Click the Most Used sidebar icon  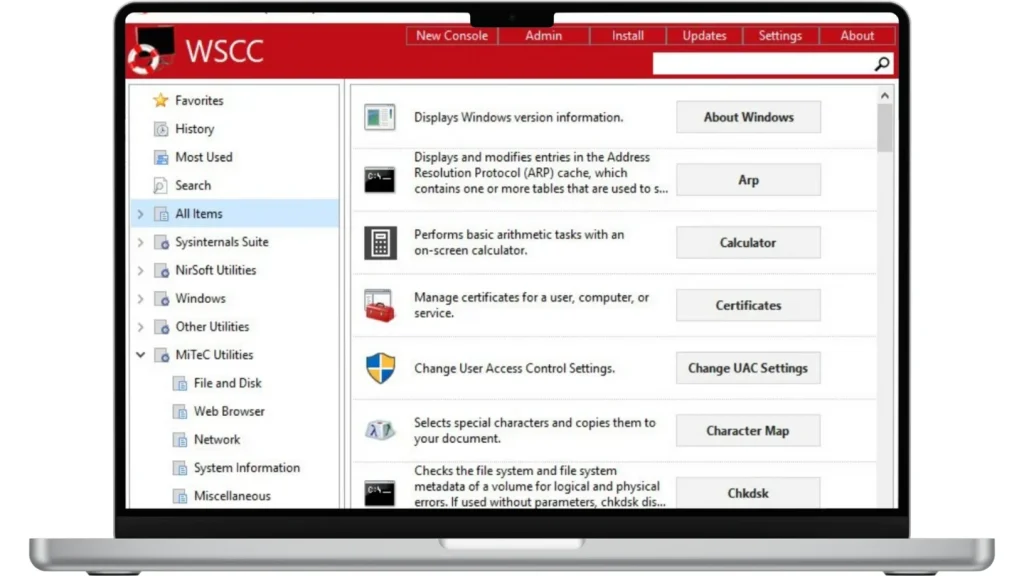(x=161, y=157)
